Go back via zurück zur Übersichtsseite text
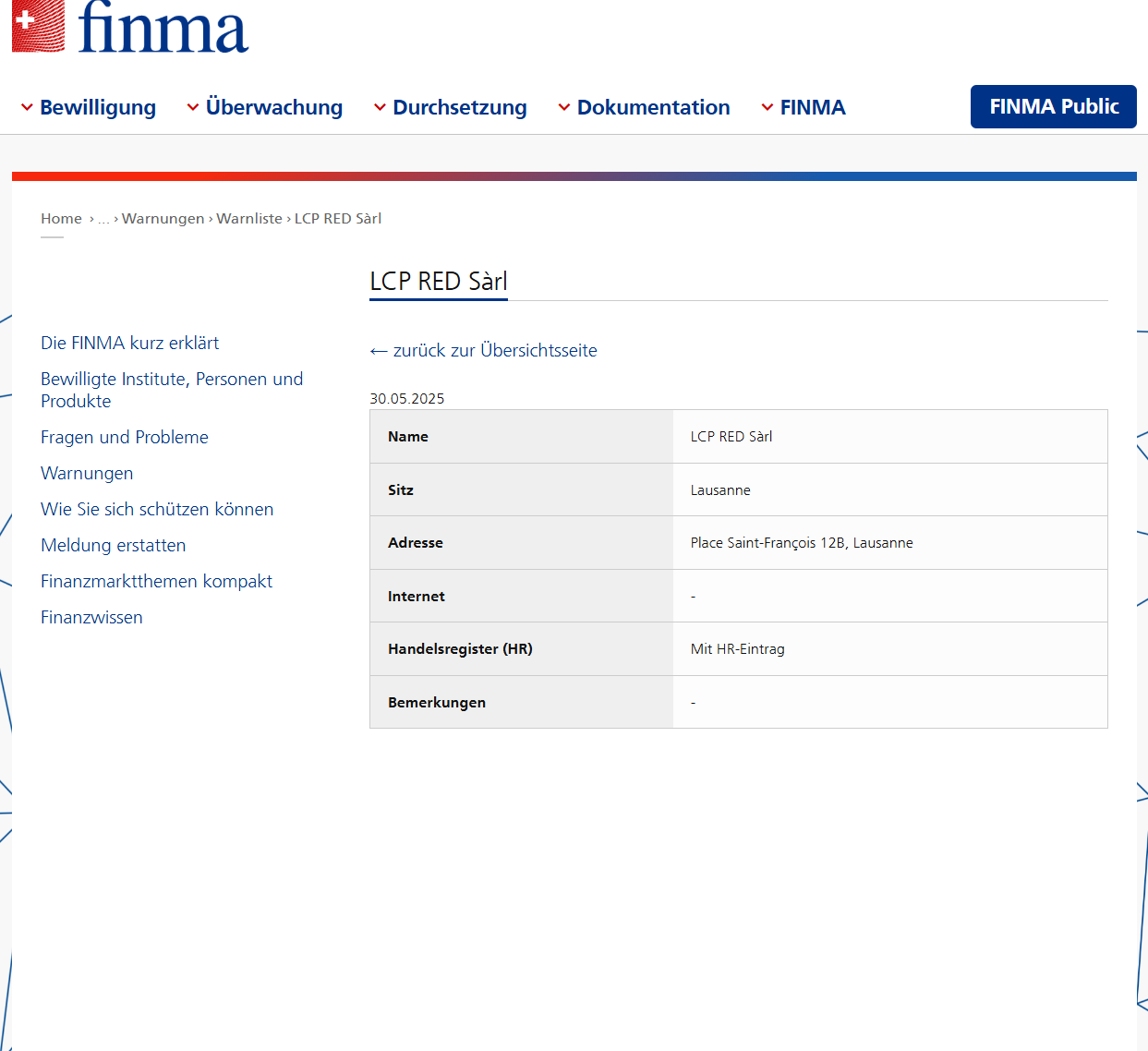Screen dimensions: 1148x1051 point(495,350)
